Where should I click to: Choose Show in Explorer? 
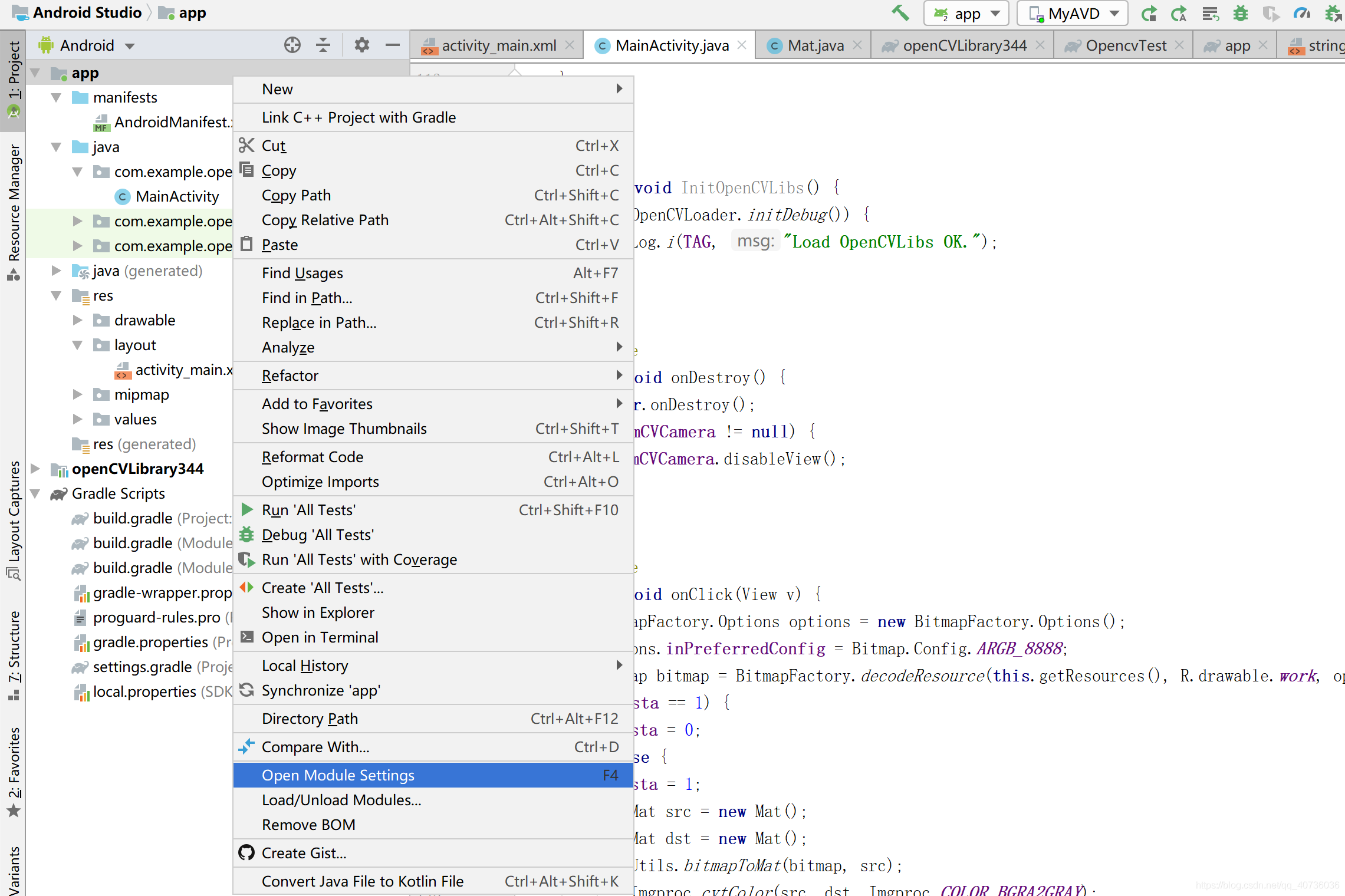pyautogui.click(x=433, y=612)
